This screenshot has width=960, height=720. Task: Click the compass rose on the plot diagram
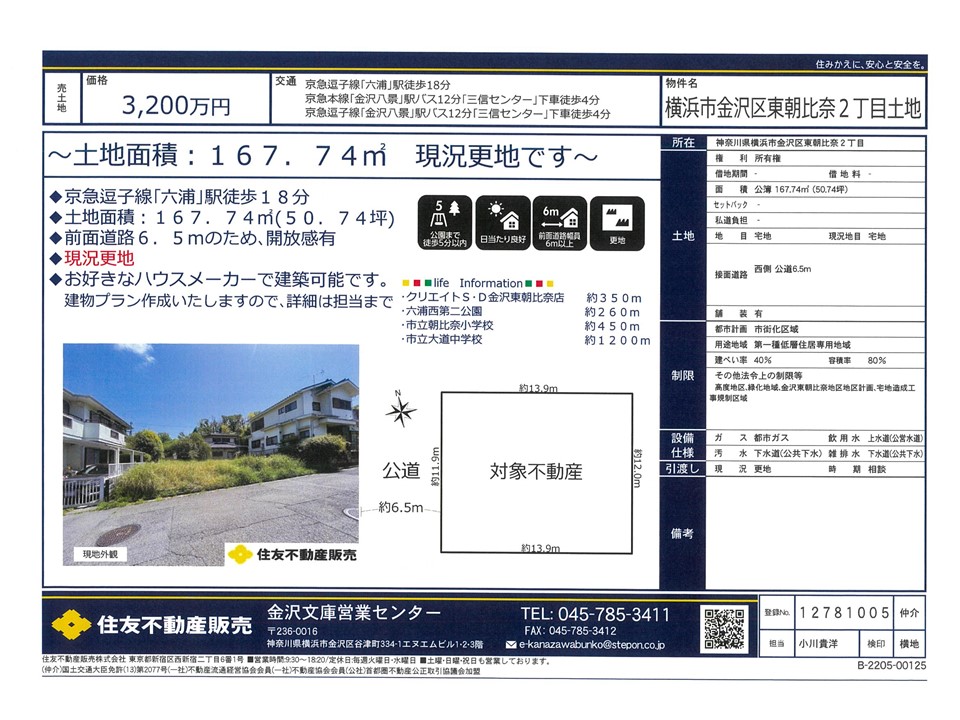pos(403,410)
